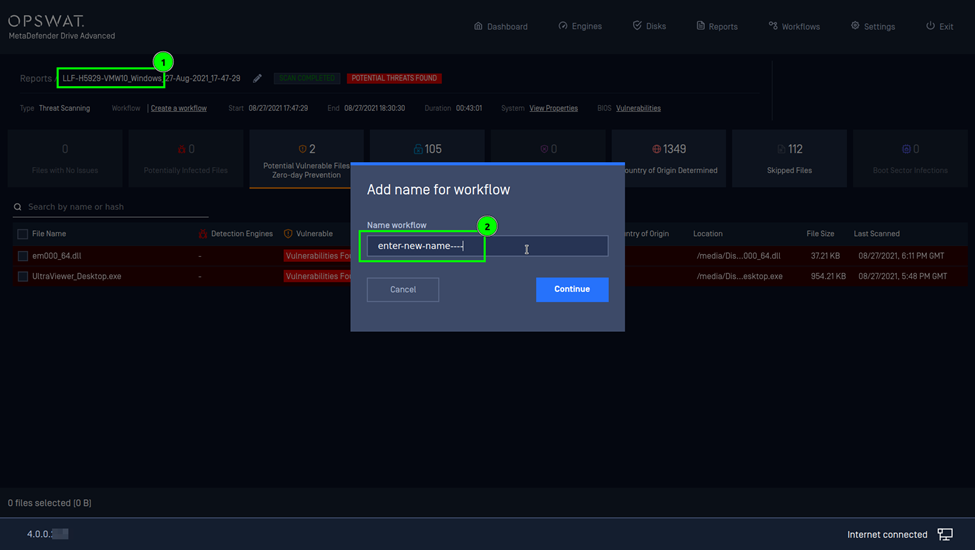Screen dimensions: 975x550
Task: Click the Exit power icon
Action: tap(930, 25)
